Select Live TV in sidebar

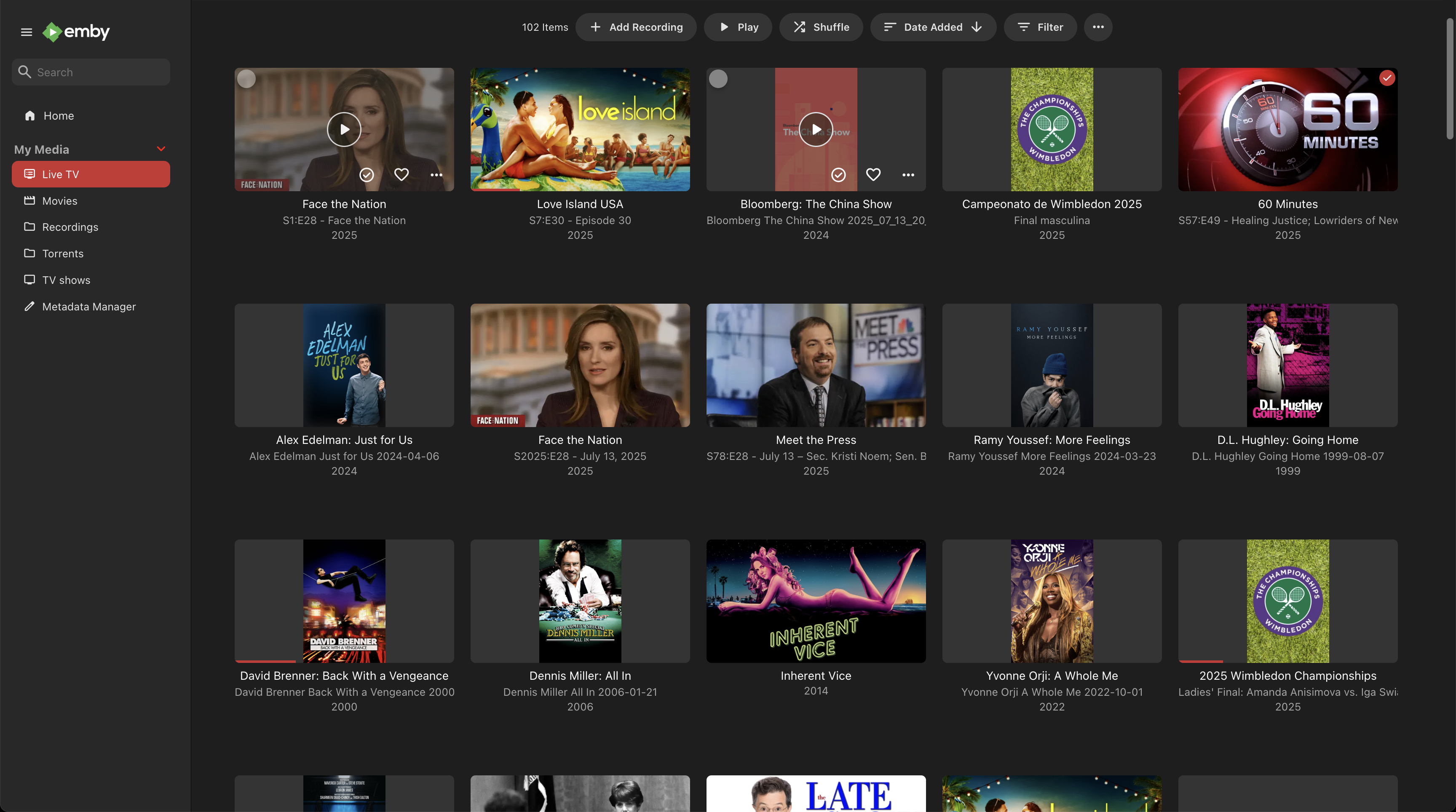91,174
